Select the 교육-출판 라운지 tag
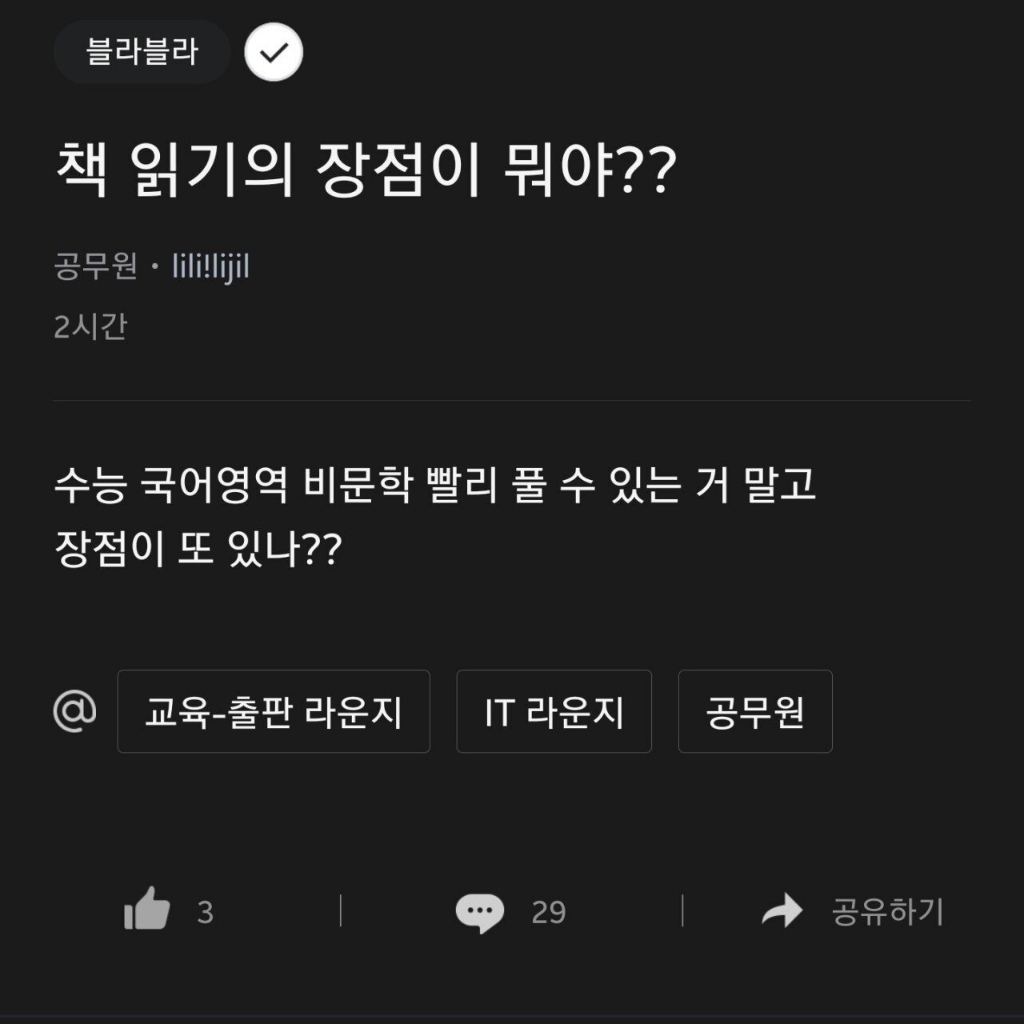The width and height of the screenshot is (1024, 1024). tap(273, 712)
